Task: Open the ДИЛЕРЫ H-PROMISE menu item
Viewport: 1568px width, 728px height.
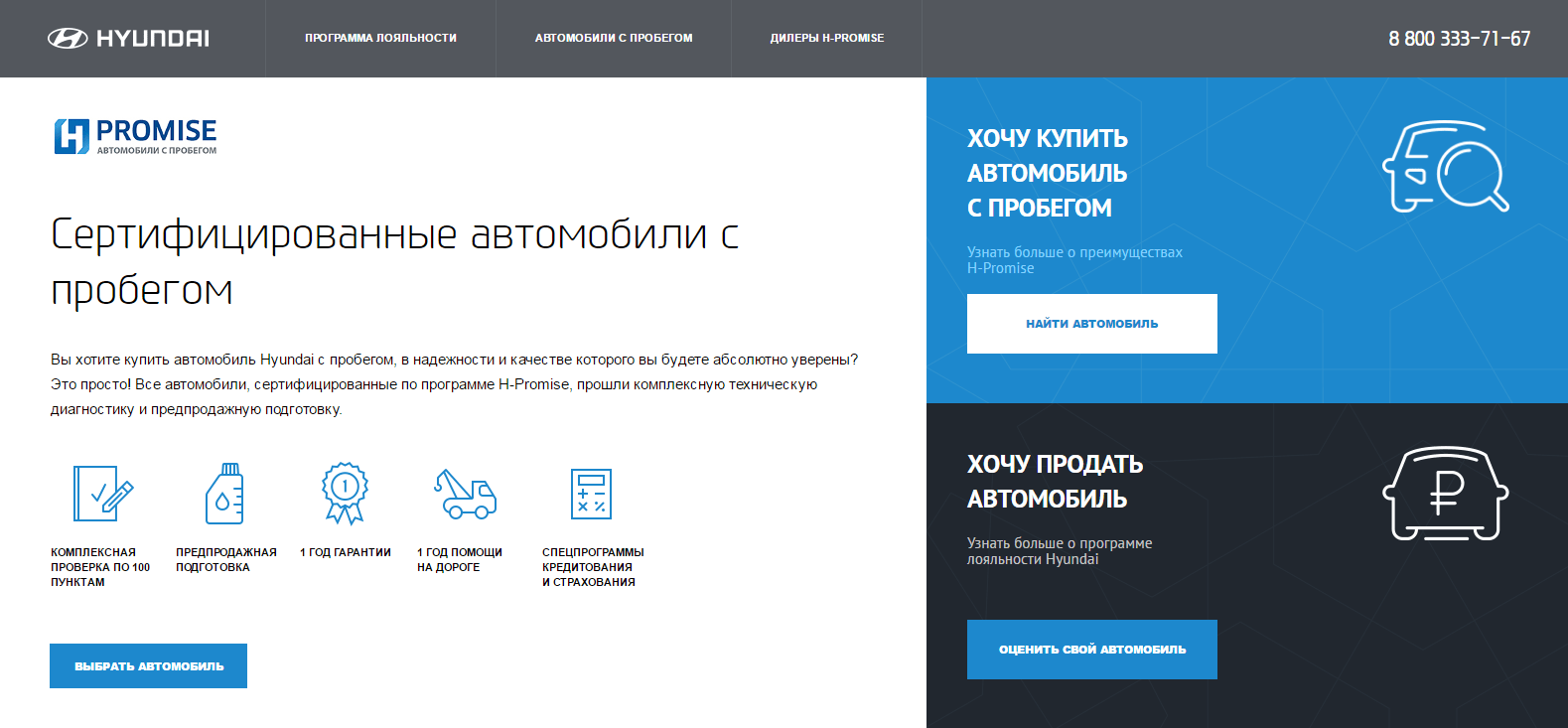Action: 827,38
